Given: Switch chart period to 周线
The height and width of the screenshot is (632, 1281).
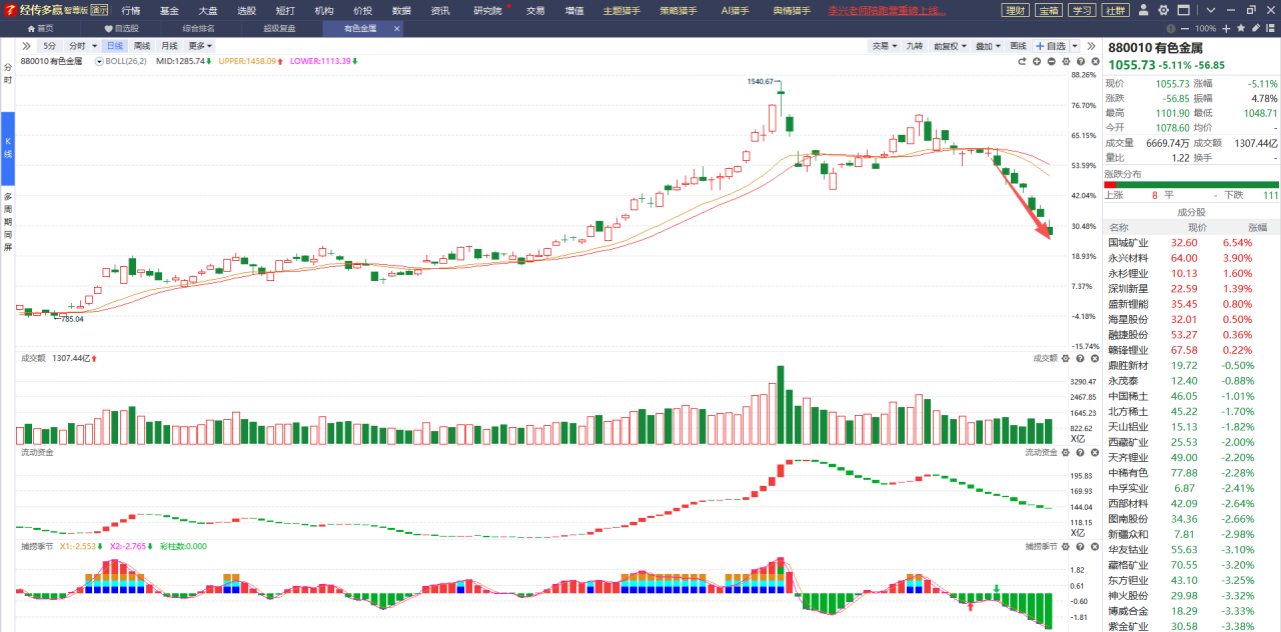Looking at the screenshot, I should (x=142, y=46).
